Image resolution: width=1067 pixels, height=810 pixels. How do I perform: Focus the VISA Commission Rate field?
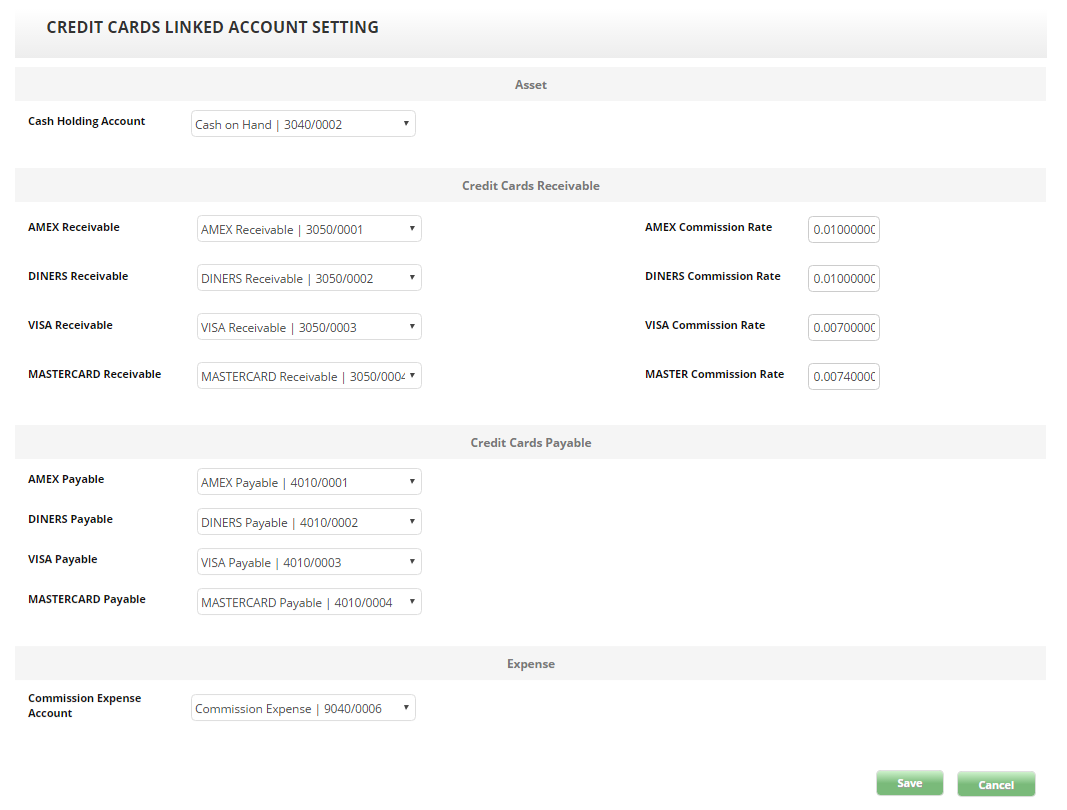pos(843,327)
